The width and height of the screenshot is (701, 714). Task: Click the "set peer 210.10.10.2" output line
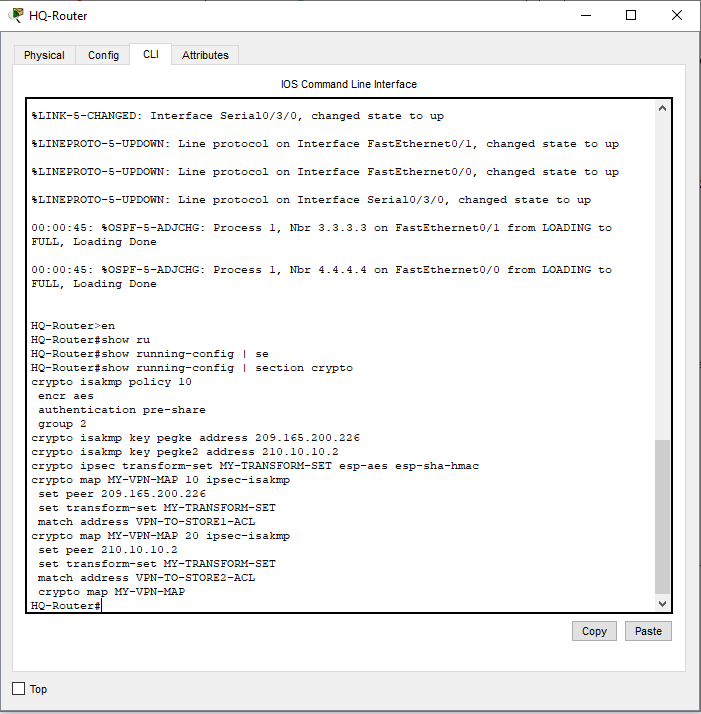[107, 550]
